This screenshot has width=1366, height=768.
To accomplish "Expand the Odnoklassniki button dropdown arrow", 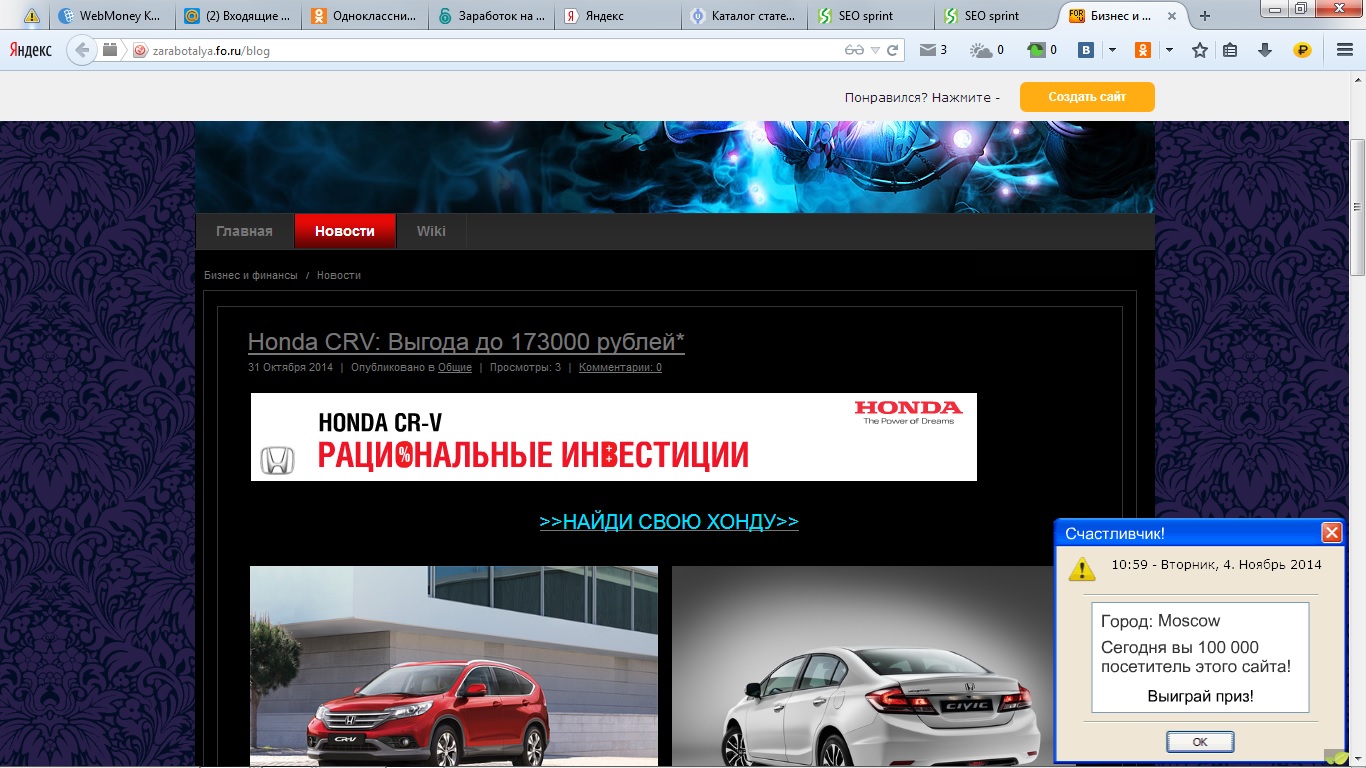I will 1168,50.
